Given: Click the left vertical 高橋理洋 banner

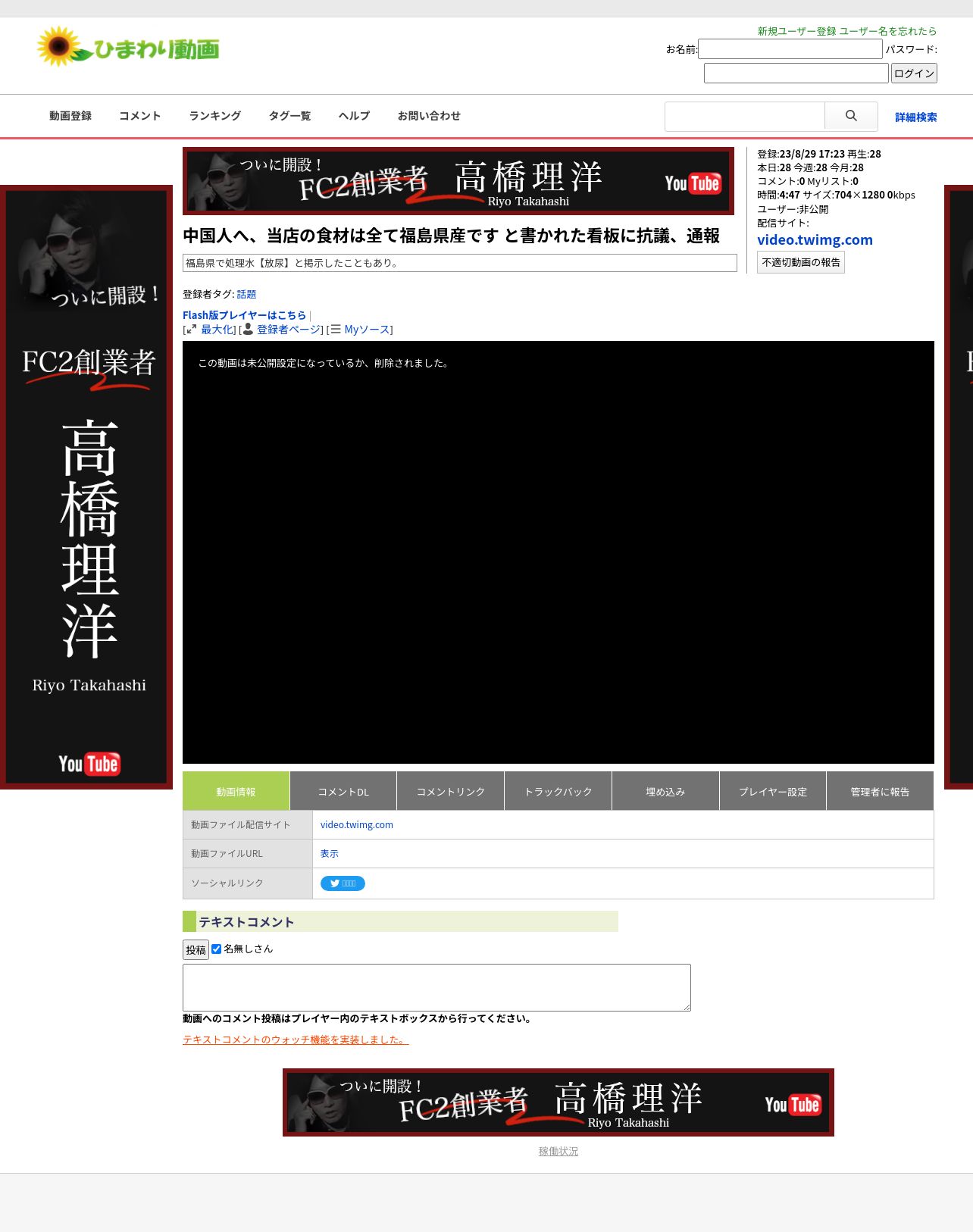Looking at the screenshot, I should click(86, 487).
